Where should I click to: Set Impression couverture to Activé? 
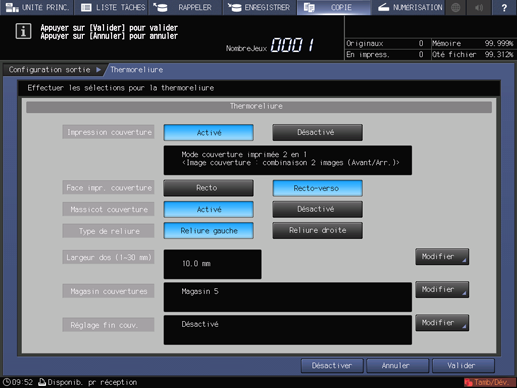point(209,133)
